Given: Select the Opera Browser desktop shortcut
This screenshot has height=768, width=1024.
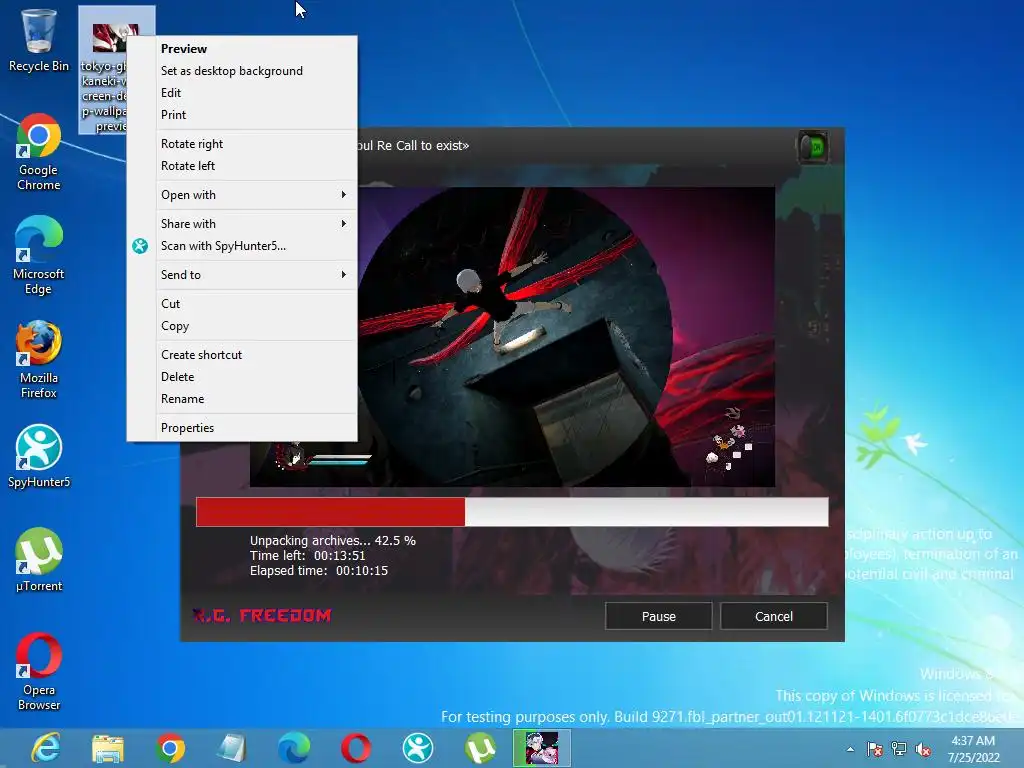Looking at the screenshot, I should (x=39, y=671).
